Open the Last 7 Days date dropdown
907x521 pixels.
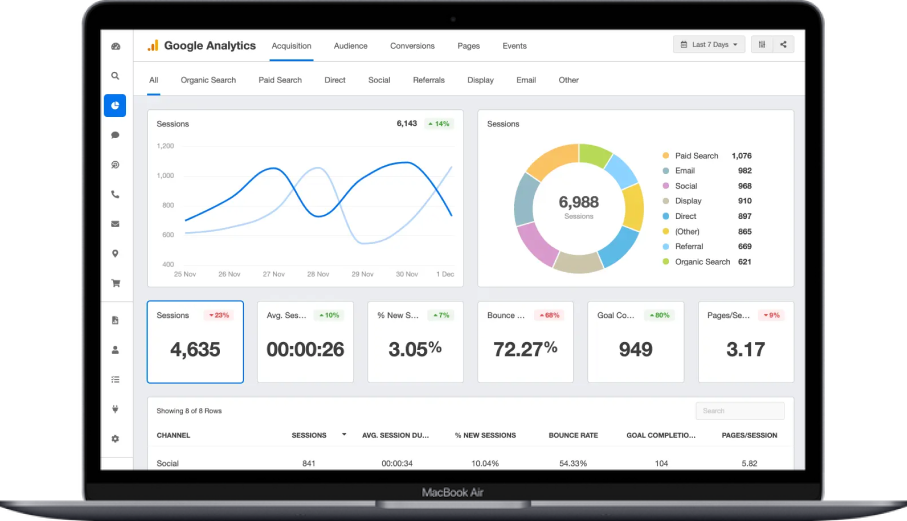pyautogui.click(x=709, y=45)
